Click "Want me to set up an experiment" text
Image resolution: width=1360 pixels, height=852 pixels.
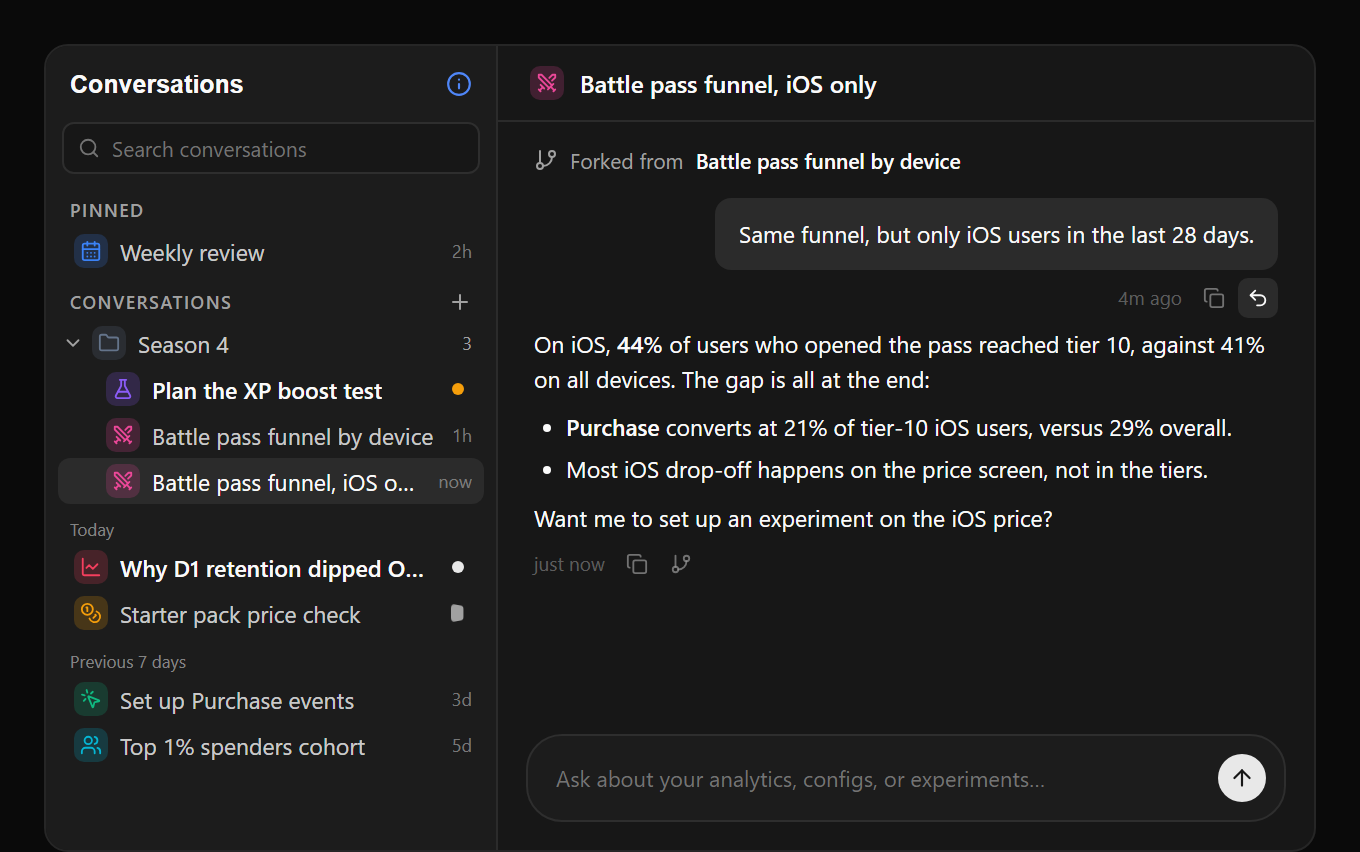tap(793, 519)
